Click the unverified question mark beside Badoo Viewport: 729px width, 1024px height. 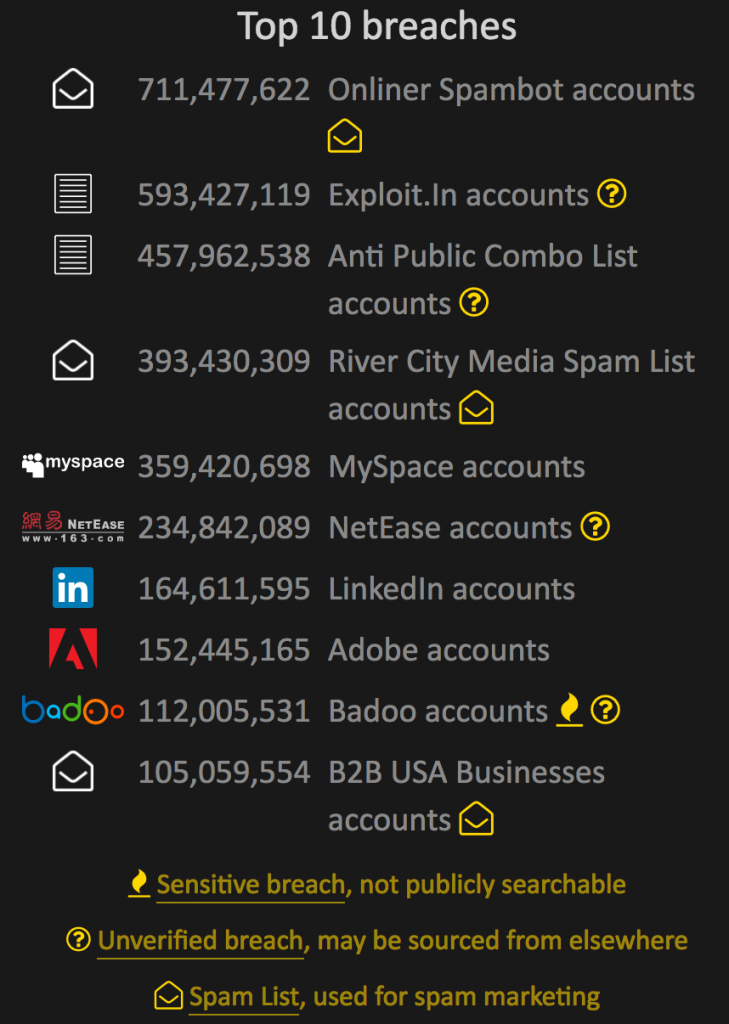point(606,710)
